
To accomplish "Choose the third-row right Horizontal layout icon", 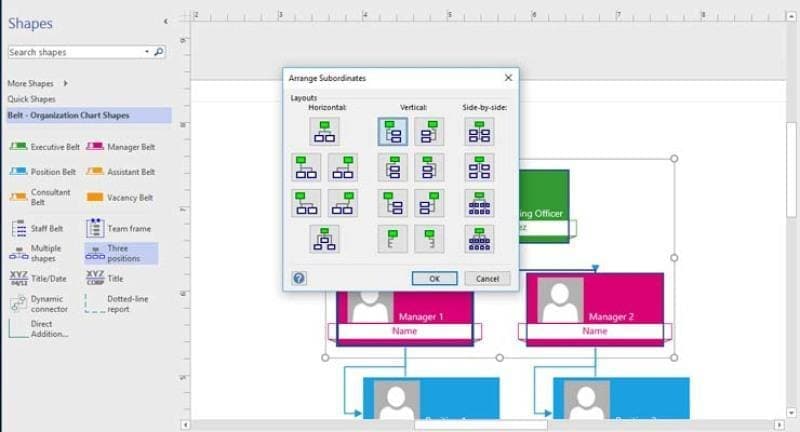I will coord(342,203).
